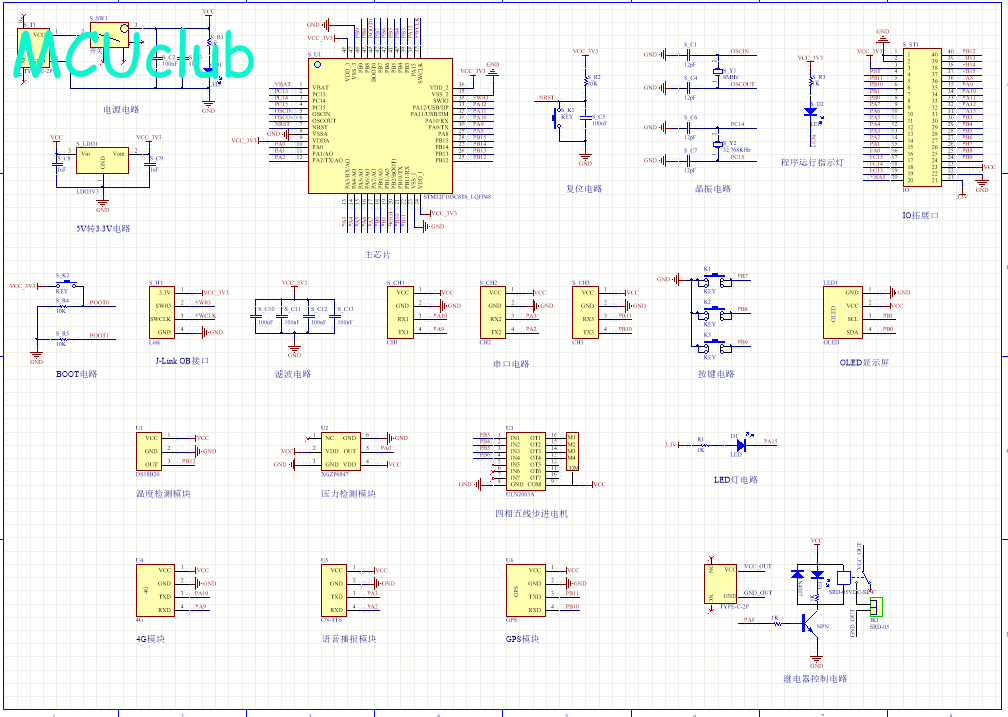Select the 8MHz crystal S_Y1
Screen dimensions: 1008x717
pos(717,73)
